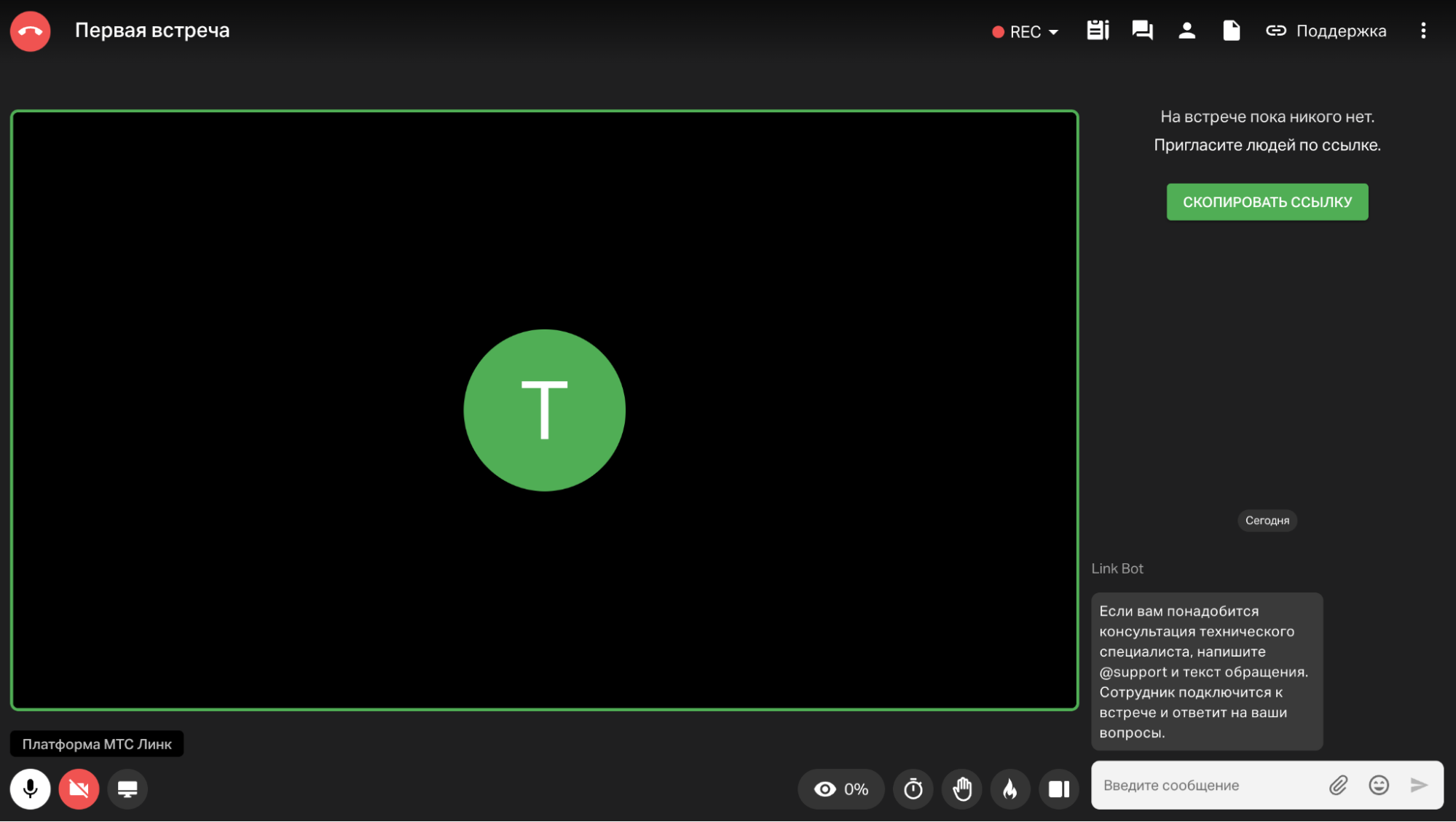This screenshot has width=1456, height=822.
Task: Turn on the camera
Action: tap(79, 788)
